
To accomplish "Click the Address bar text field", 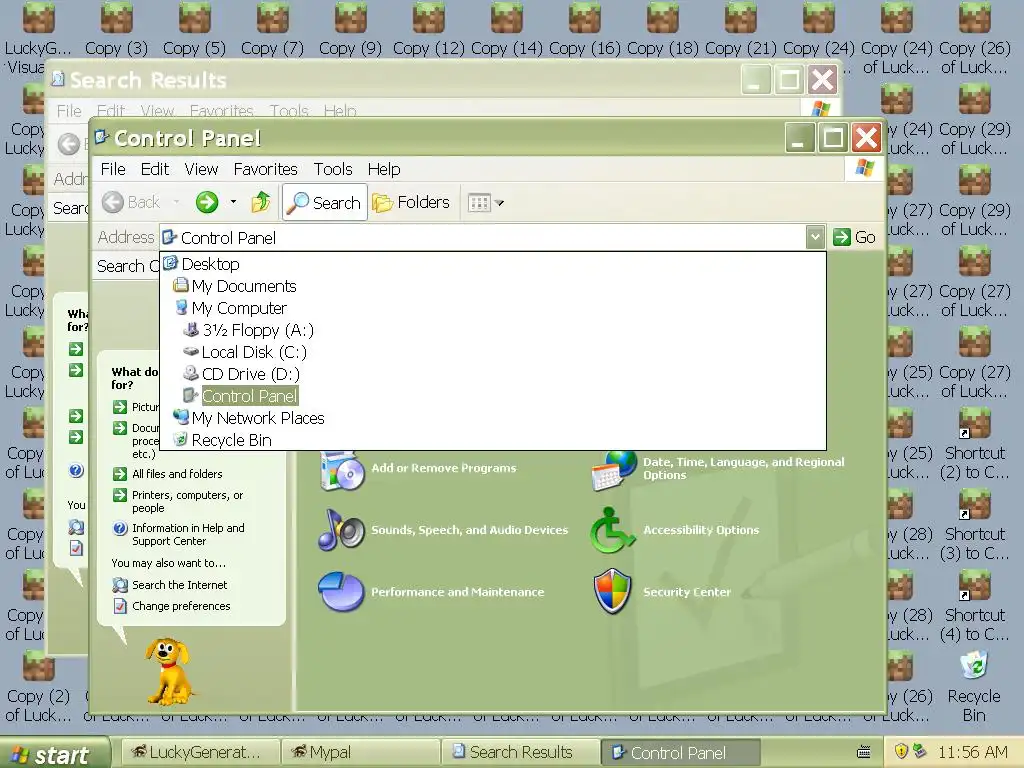I will point(483,238).
